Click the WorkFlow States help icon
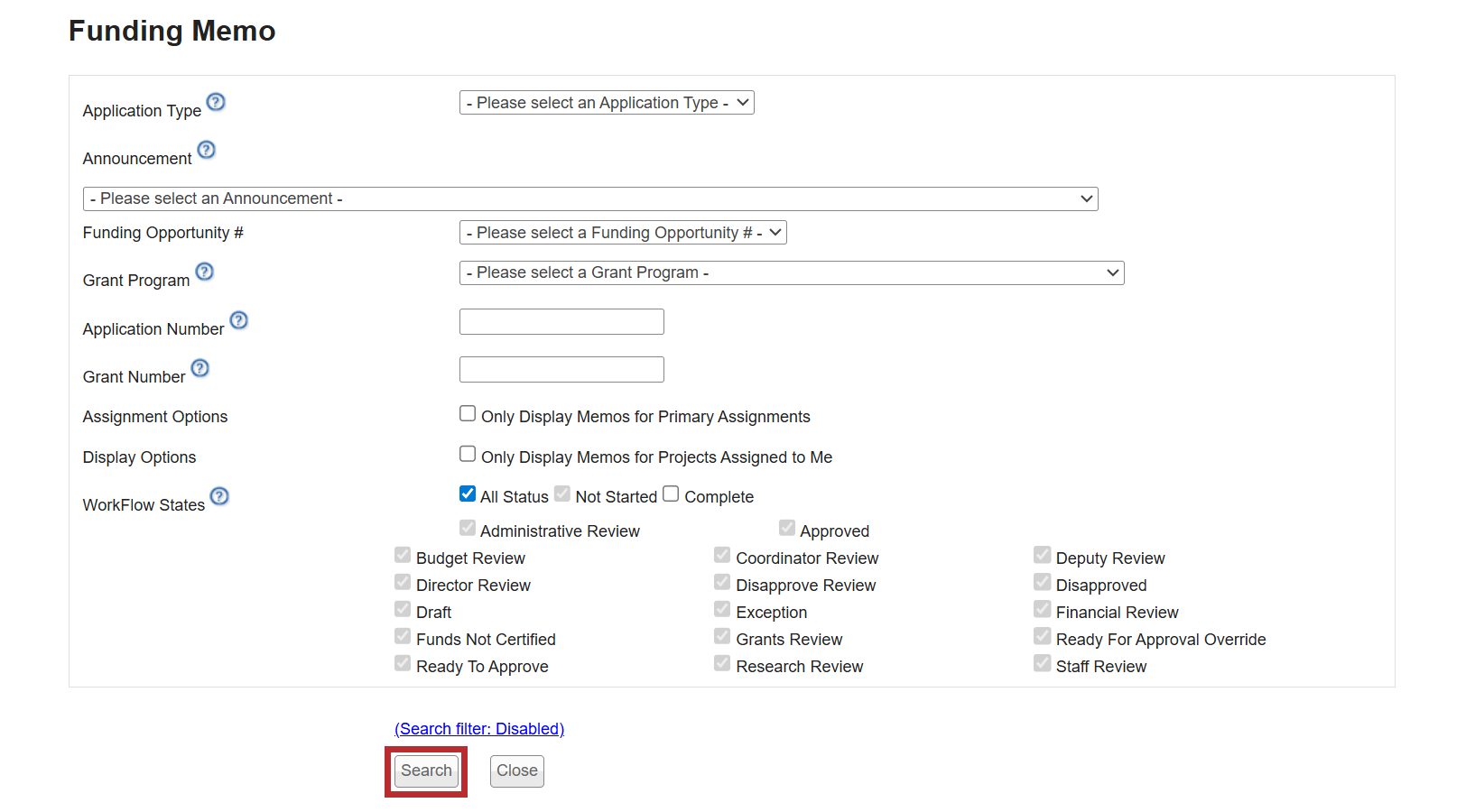Screen dimensions: 1475x812 click(219, 496)
